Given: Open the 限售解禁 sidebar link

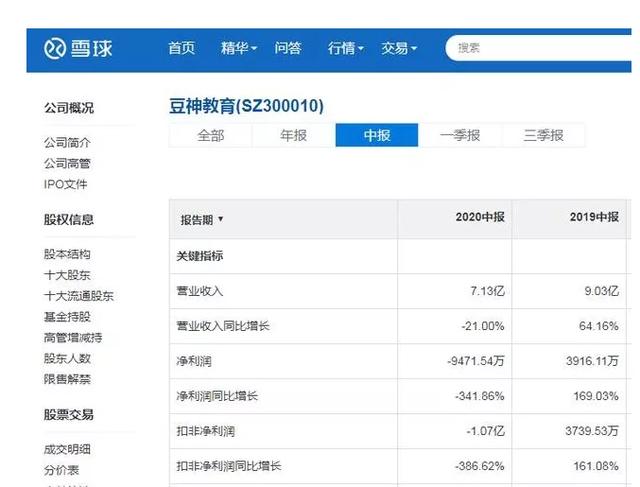Looking at the screenshot, I should [67, 379].
